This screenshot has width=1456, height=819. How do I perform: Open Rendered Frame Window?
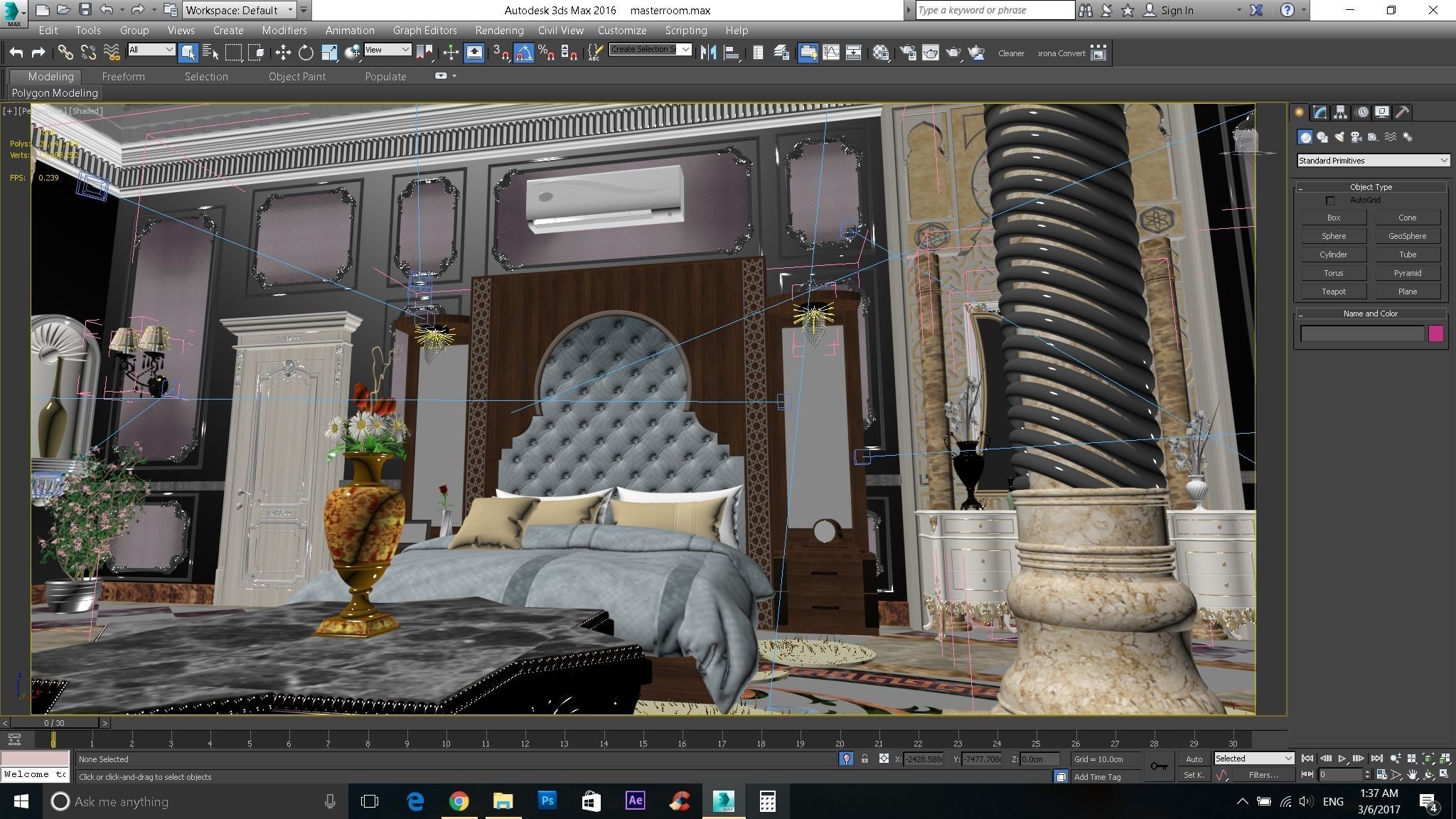point(931,53)
